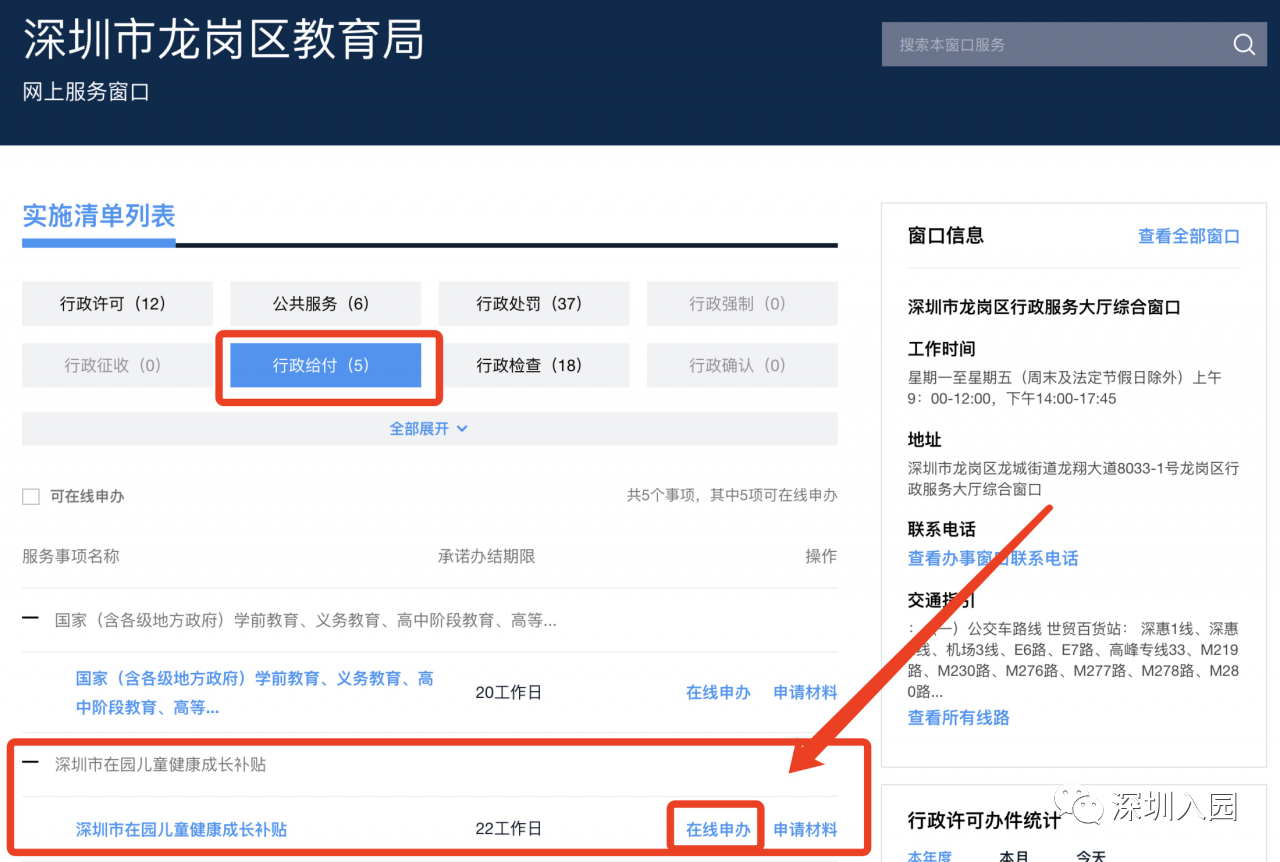Click 在线申办 for the 20工作日 item
The width and height of the screenshot is (1280, 862).
tap(718, 692)
